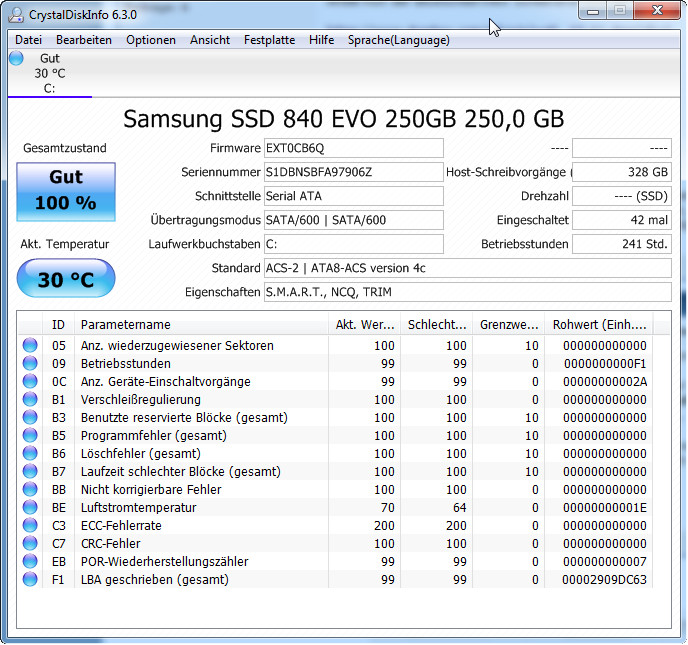Select the Anz. Geräte-Einschaltvorgänge row
The width and height of the screenshot is (688, 645).
tap(336, 381)
